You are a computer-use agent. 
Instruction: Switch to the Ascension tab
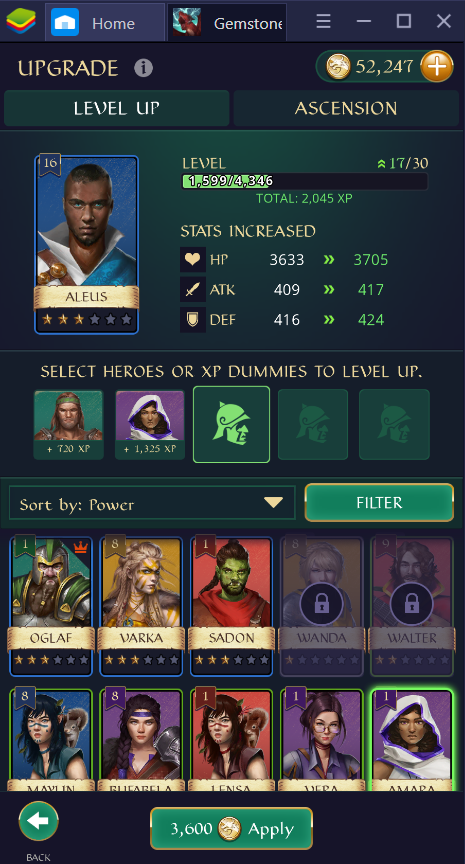coord(346,108)
